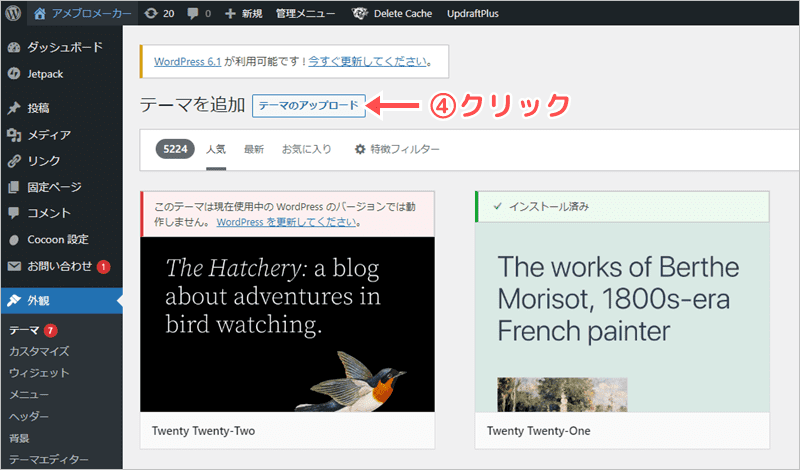Click the plus icon for 新規
The height and width of the screenshot is (470, 800).
[x=231, y=14]
